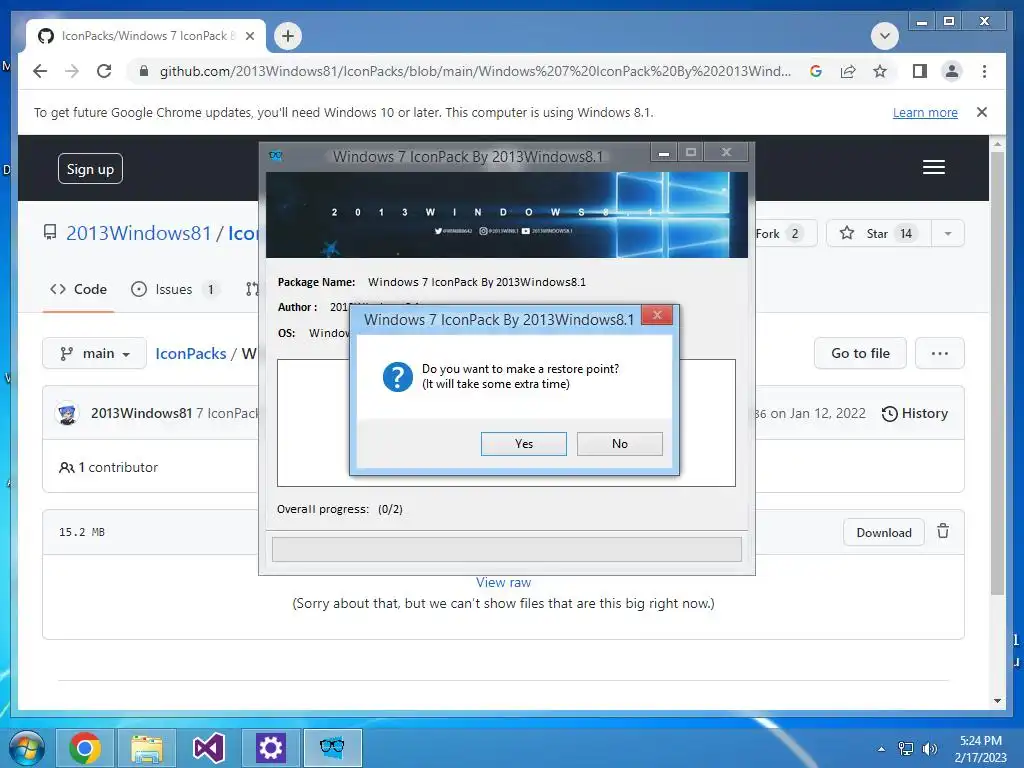Click the scrollbar down arrow
The width and height of the screenshot is (1024, 768).
click(x=997, y=701)
